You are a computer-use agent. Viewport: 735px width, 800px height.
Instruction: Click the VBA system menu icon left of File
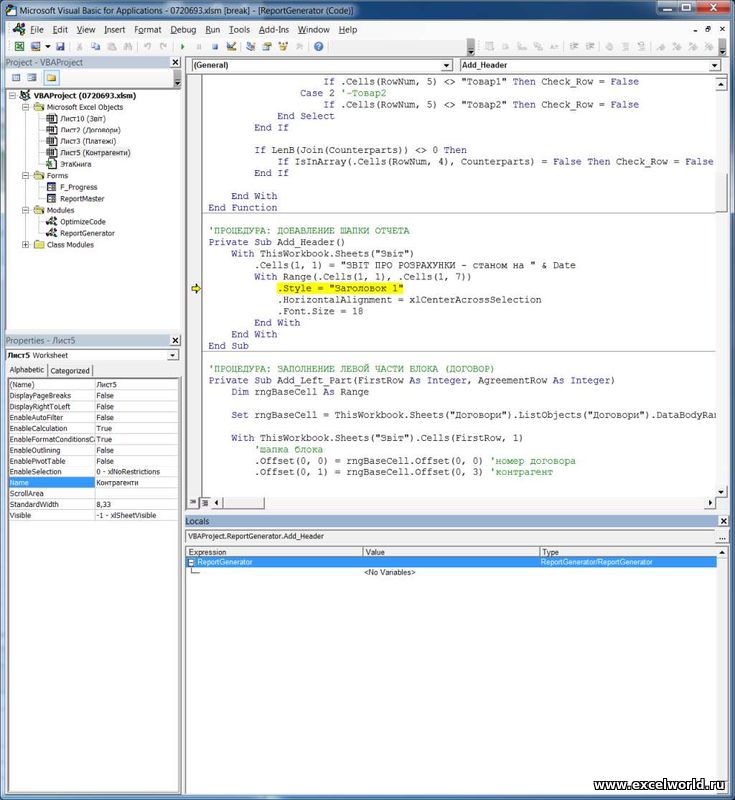point(19,29)
